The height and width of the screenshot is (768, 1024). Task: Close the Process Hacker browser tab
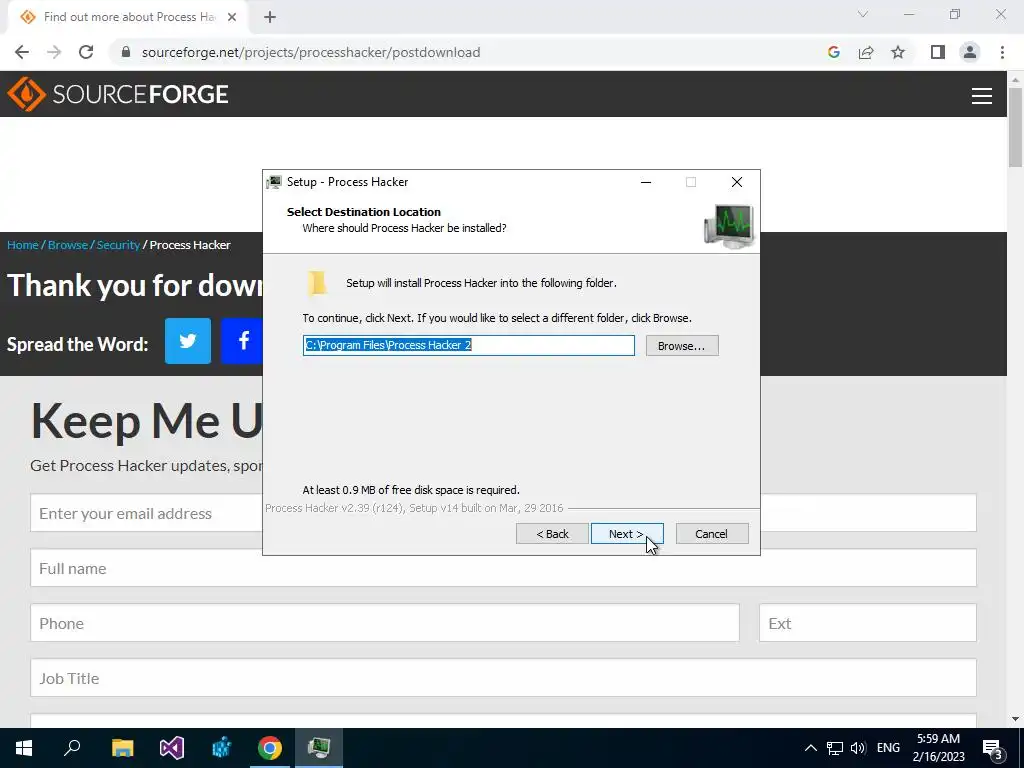(x=232, y=17)
